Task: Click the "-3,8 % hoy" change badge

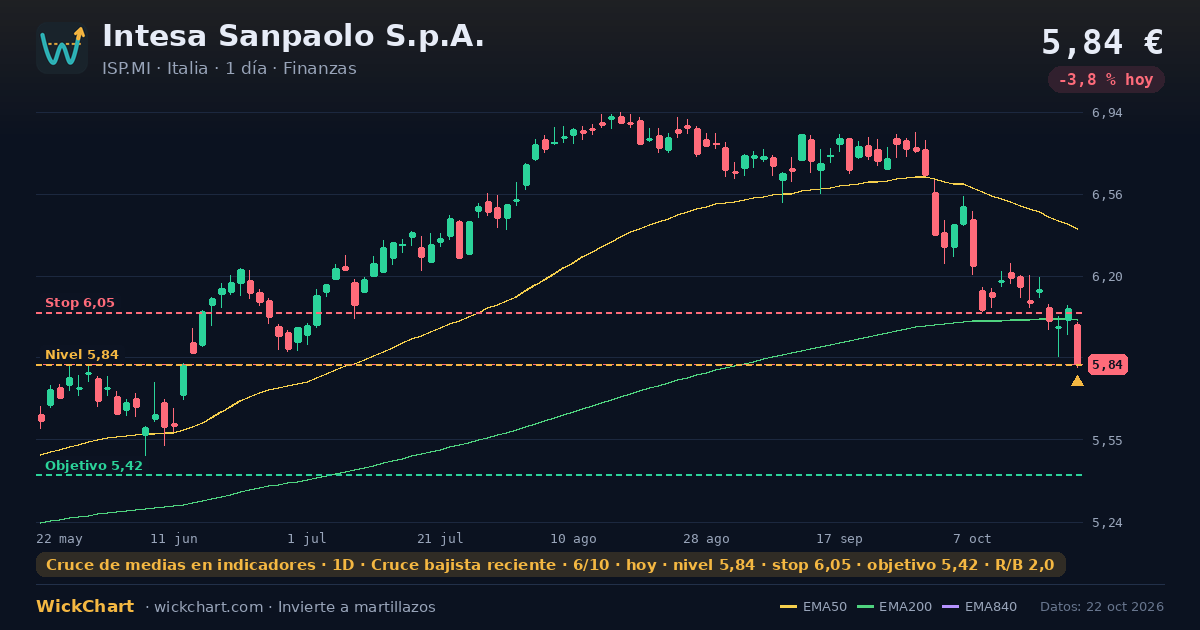Action: pos(1106,80)
